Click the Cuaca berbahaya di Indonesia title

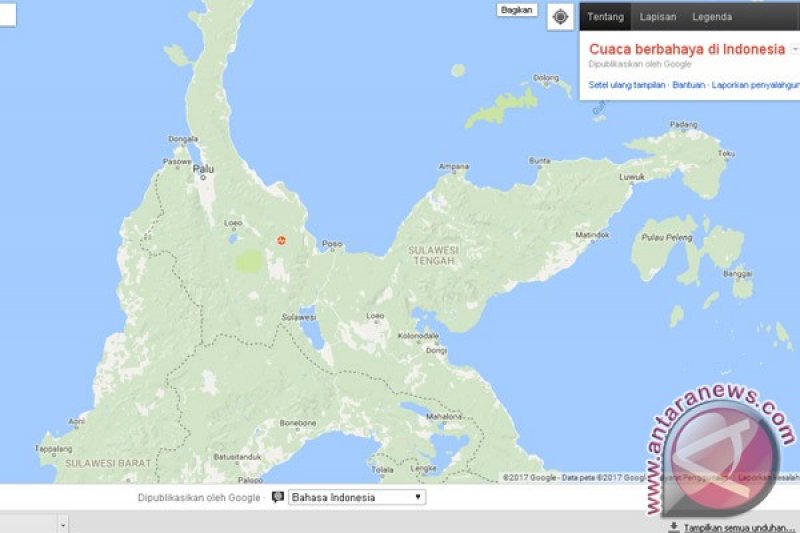(687, 49)
